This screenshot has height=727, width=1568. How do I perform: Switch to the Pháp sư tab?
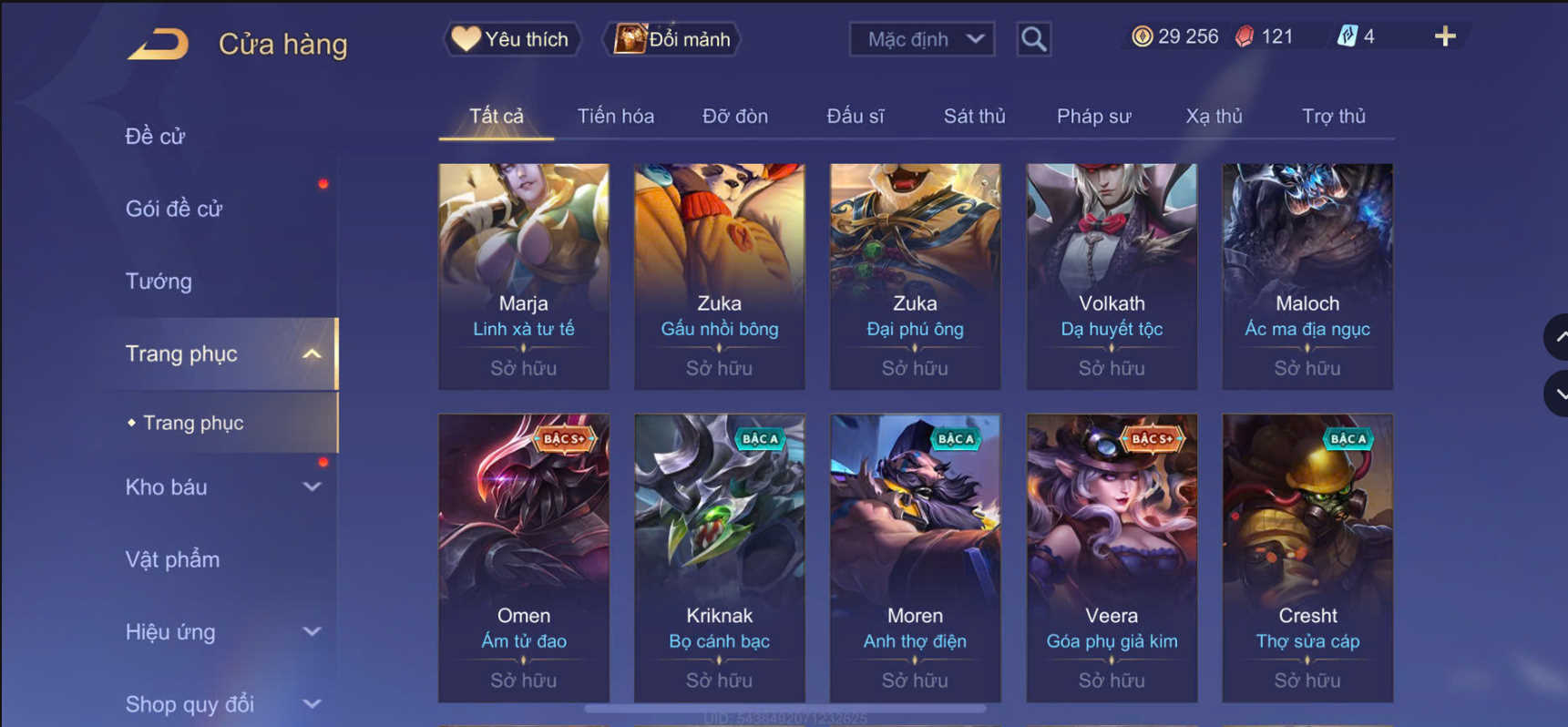coord(1093,117)
